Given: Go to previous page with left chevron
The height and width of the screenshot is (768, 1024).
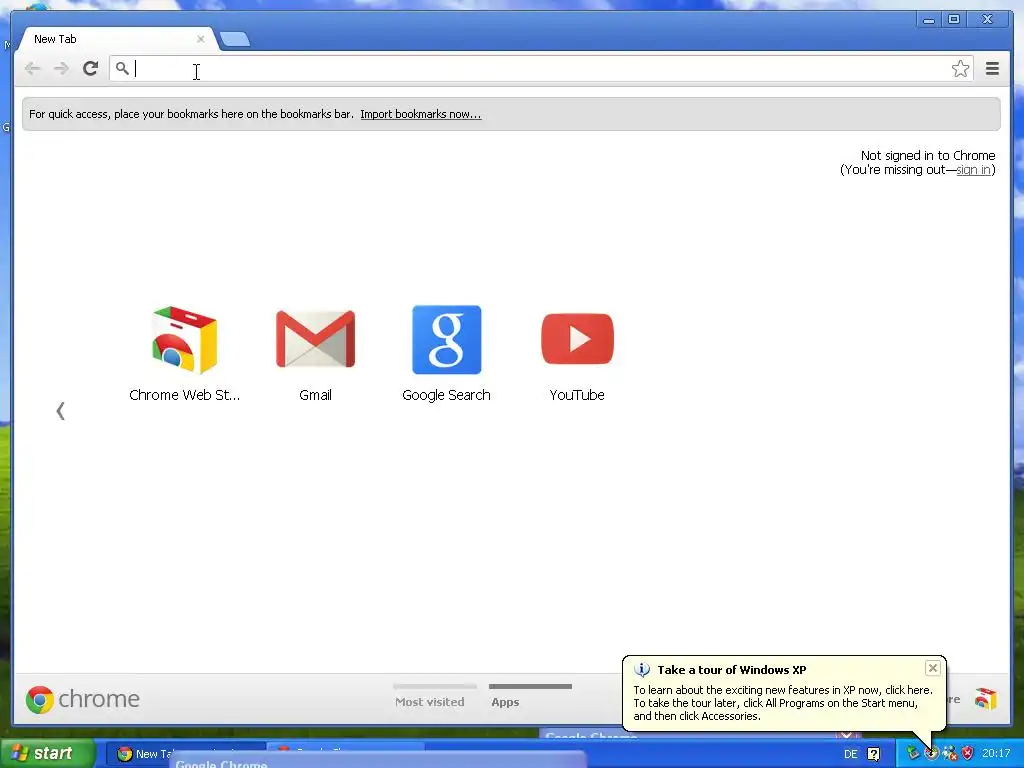Looking at the screenshot, I should (61, 411).
